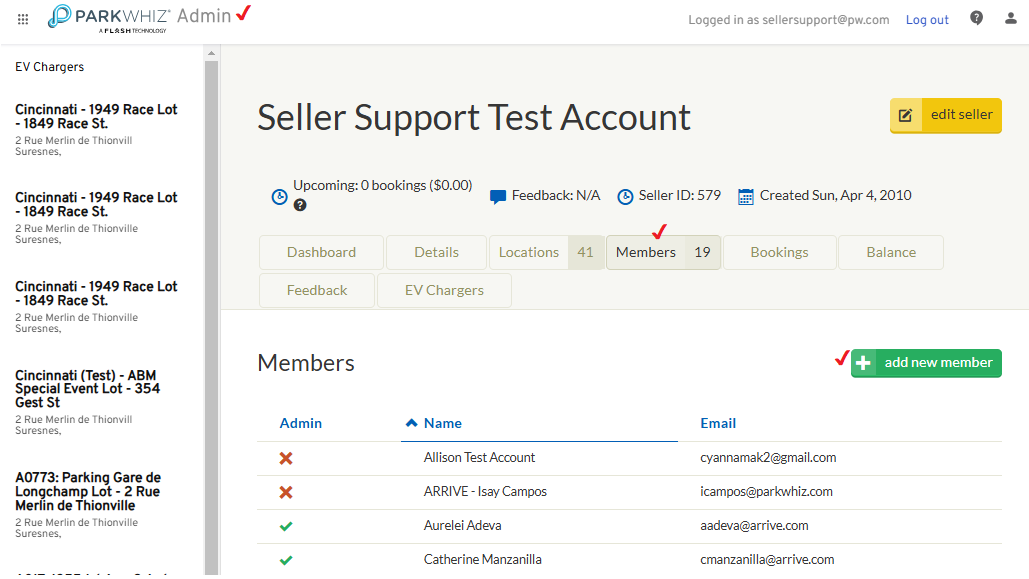Click the sort arrow next to Name
This screenshot has width=1029, height=579.
click(x=411, y=423)
